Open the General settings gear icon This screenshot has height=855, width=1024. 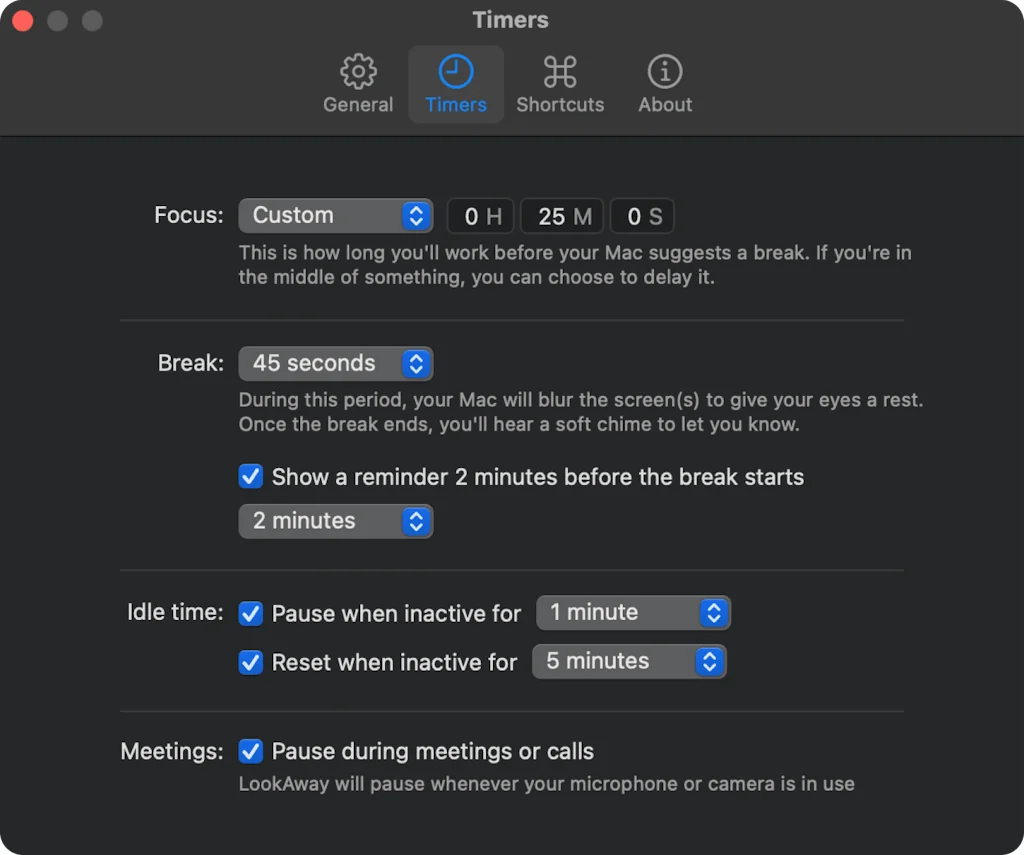(x=358, y=71)
